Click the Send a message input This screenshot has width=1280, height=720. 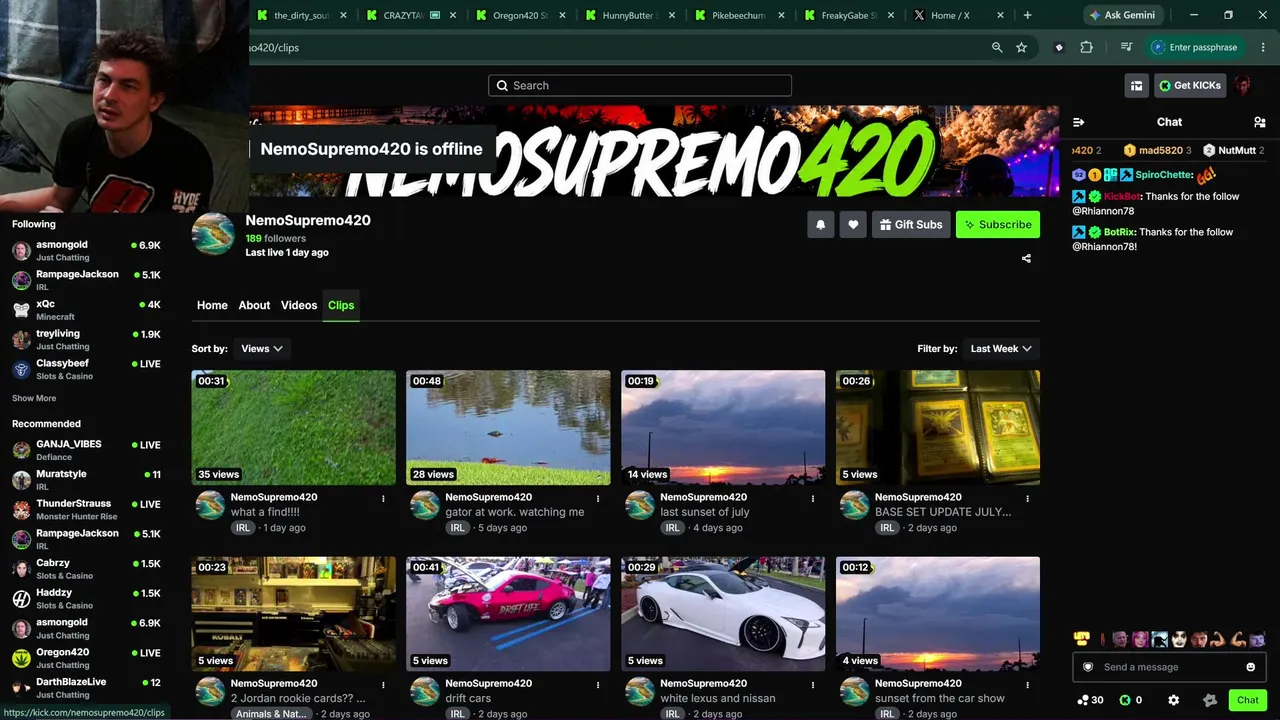click(1169, 667)
